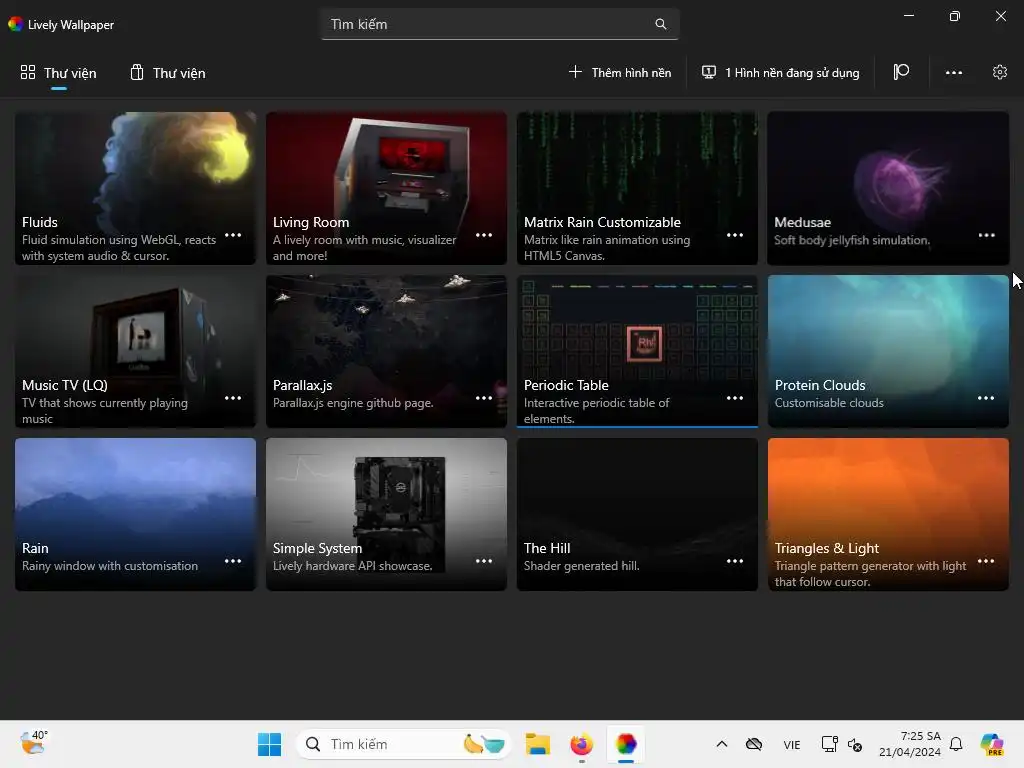Open options for Simple System wallpaper
Image resolution: width=1024 pixels, height=768 pixels.
[x=484, y=561]
